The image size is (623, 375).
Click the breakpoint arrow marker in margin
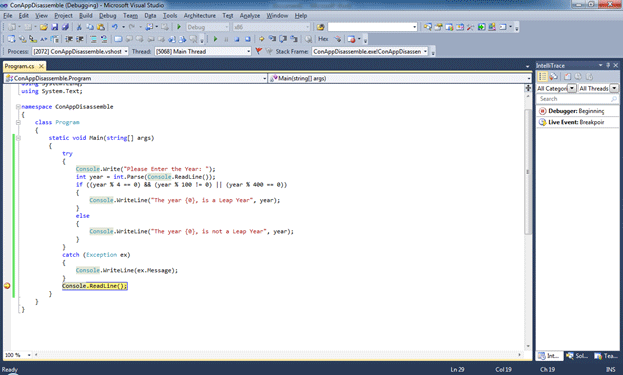point(7,286)
